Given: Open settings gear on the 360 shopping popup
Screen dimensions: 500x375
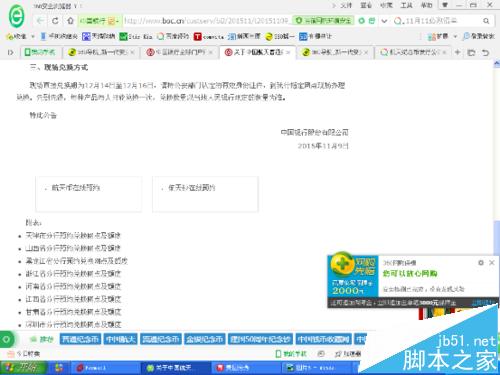Looking at the screenshot, I should tap(481, 263).
